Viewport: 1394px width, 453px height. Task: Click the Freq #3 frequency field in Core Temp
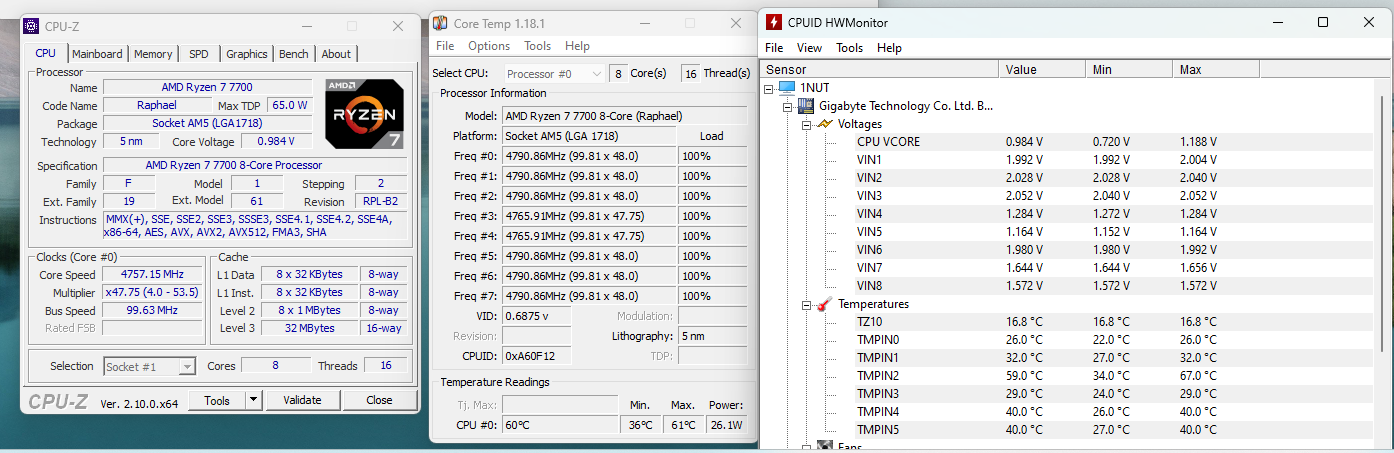tap(589, 216)
